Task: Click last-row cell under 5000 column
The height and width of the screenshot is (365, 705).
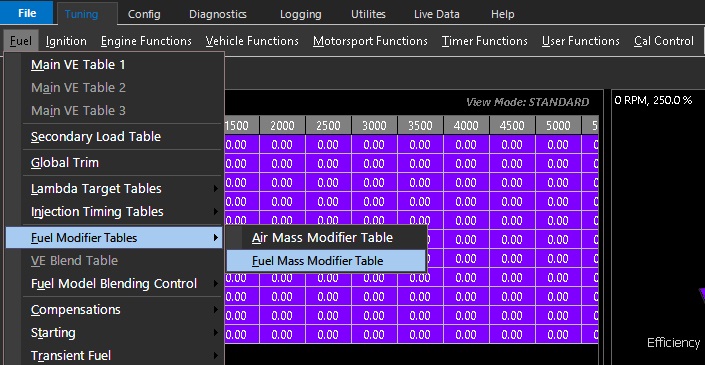Action: coord(558,334)
